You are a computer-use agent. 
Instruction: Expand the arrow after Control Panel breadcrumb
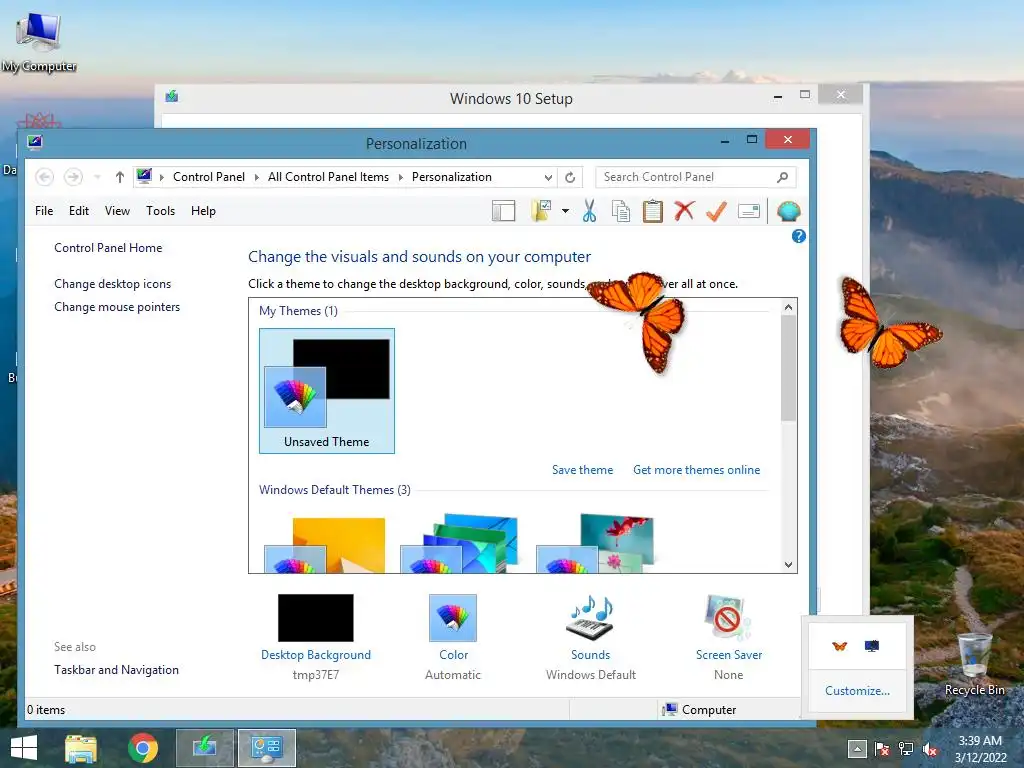coord(257,177)
